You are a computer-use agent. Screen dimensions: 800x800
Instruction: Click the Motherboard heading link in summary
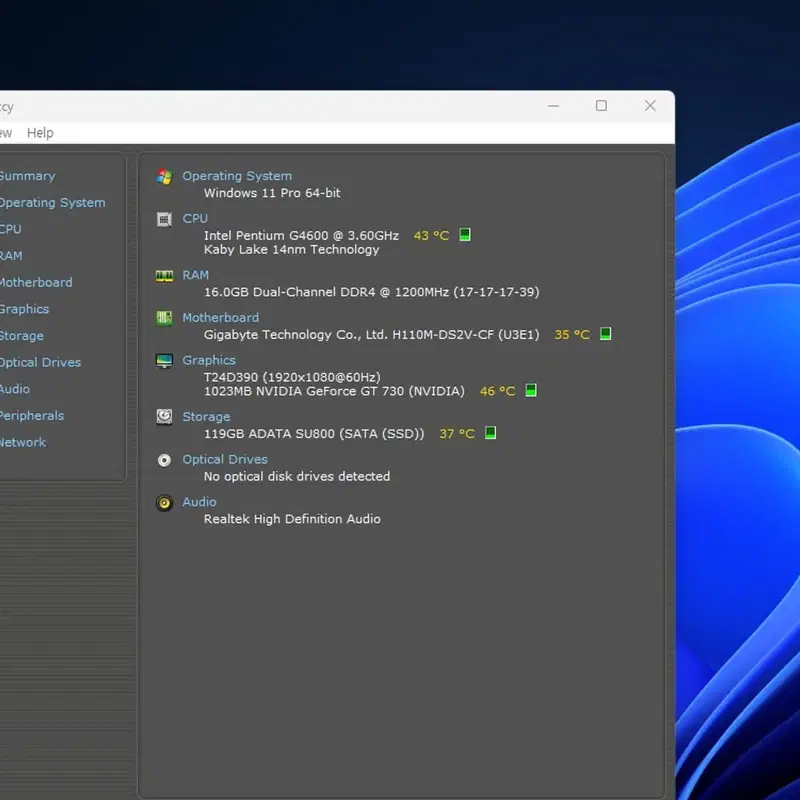tap(220, 317)
